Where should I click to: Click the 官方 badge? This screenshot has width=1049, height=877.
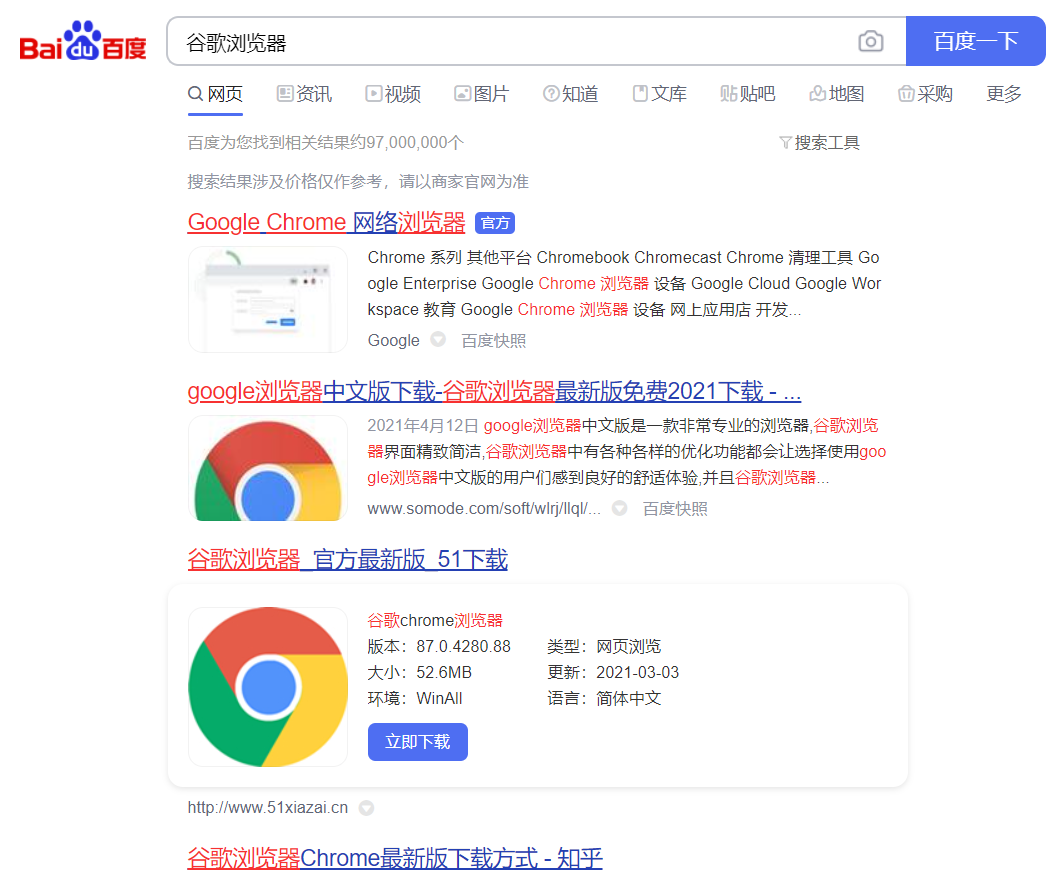tap(495, 223)
